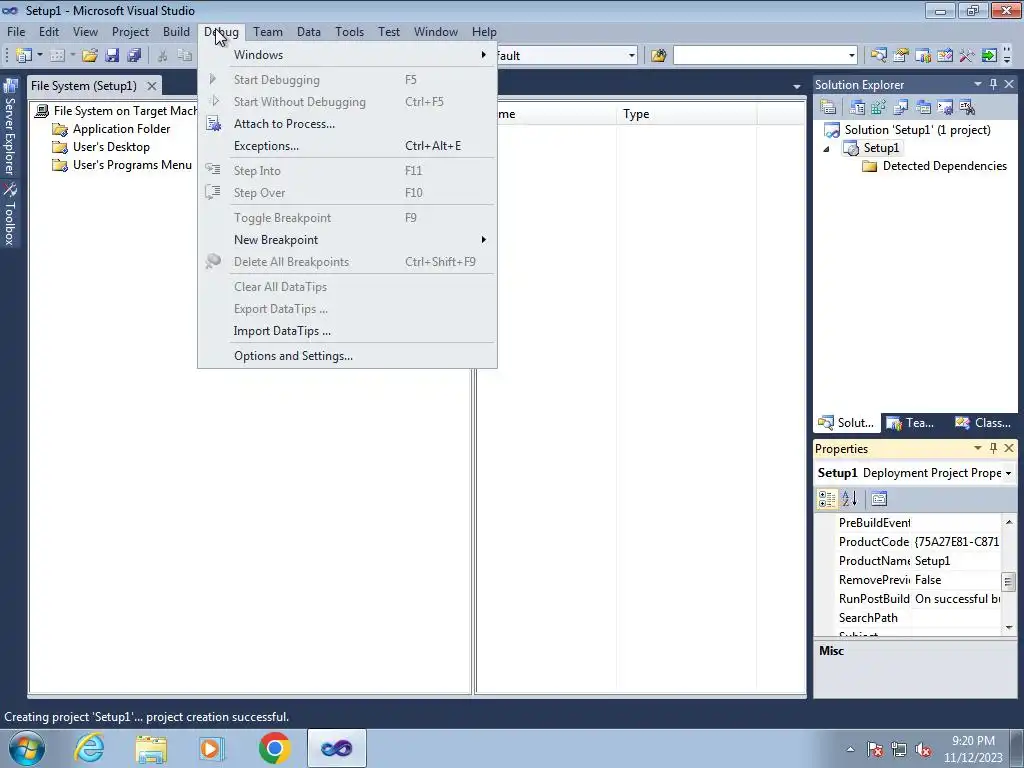The image size is (1024, 768).
Task: Open the solution configuration dropdown
Action: point(632,56)
